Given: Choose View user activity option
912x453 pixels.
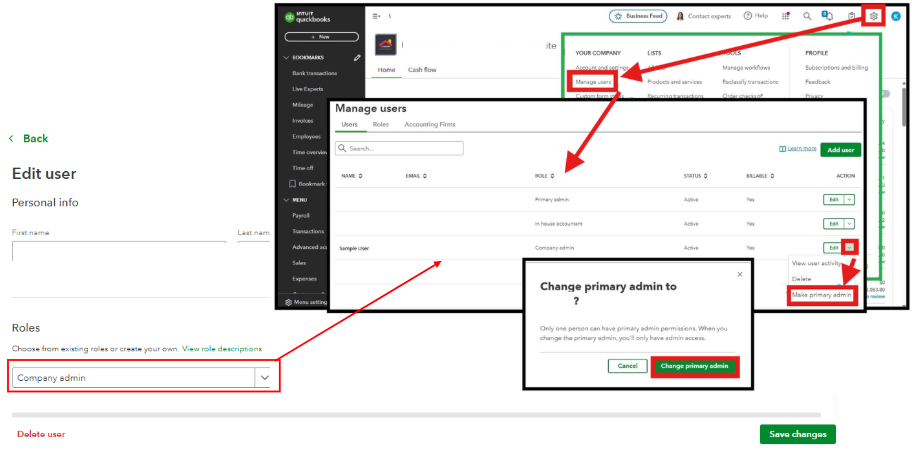Looking at the screenshot, I should [x=816, y=263].
